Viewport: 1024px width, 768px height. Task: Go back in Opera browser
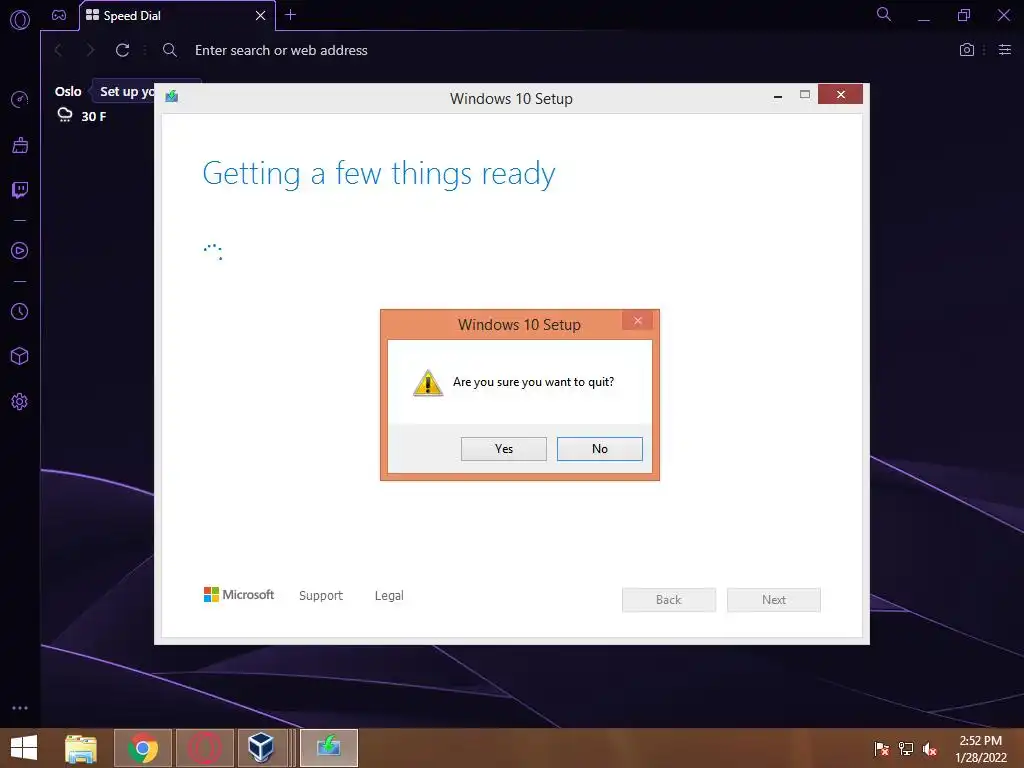coord(58,50)
